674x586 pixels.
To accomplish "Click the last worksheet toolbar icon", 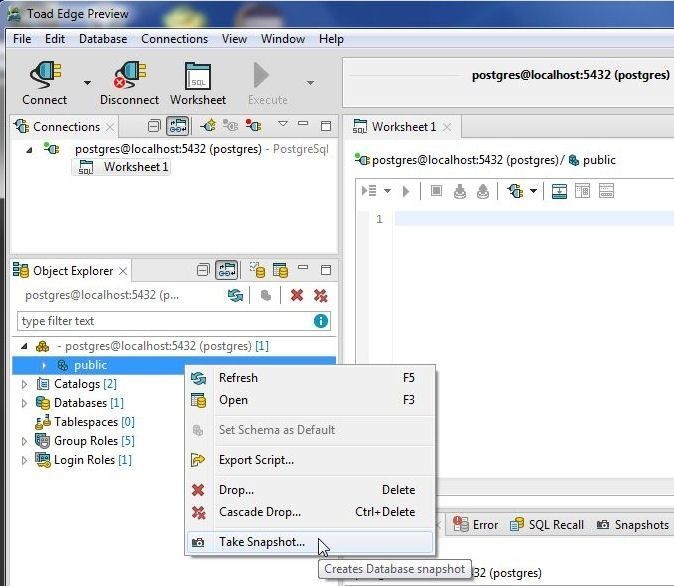I will pos(606,191).
